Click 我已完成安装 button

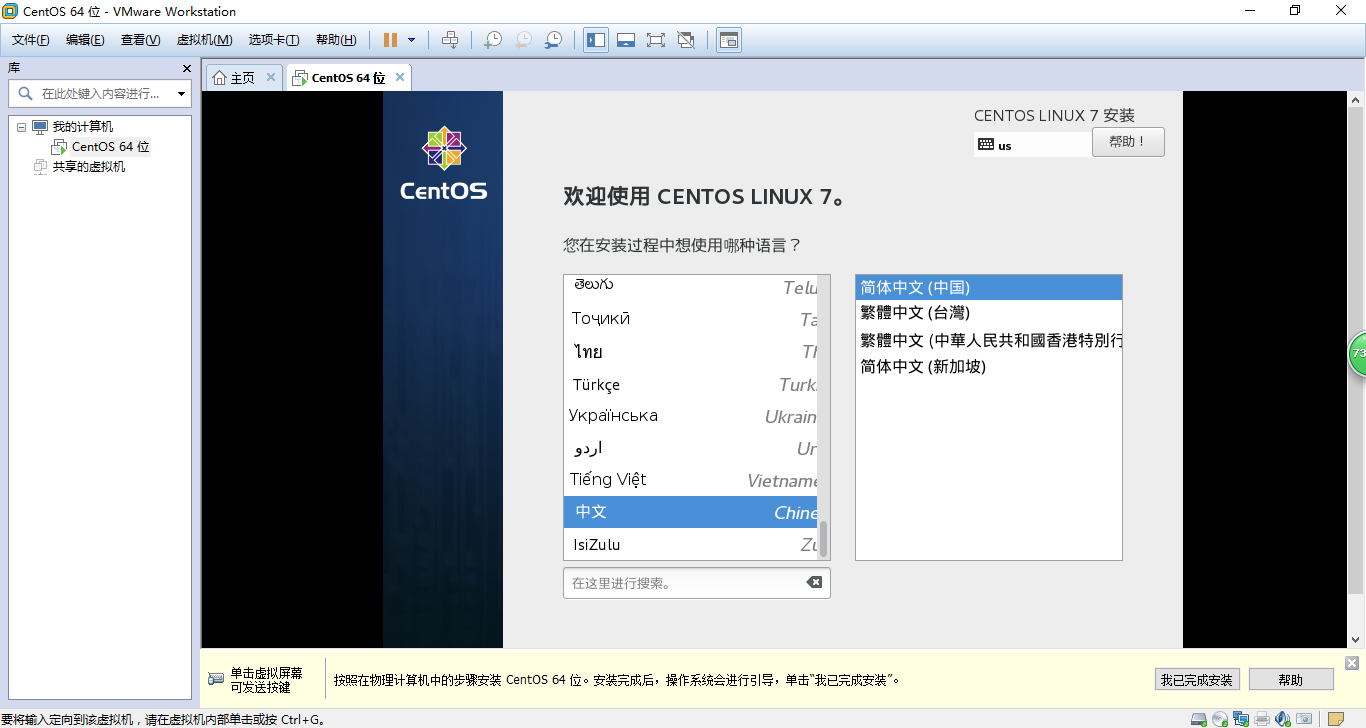(x=1197, y=680)
